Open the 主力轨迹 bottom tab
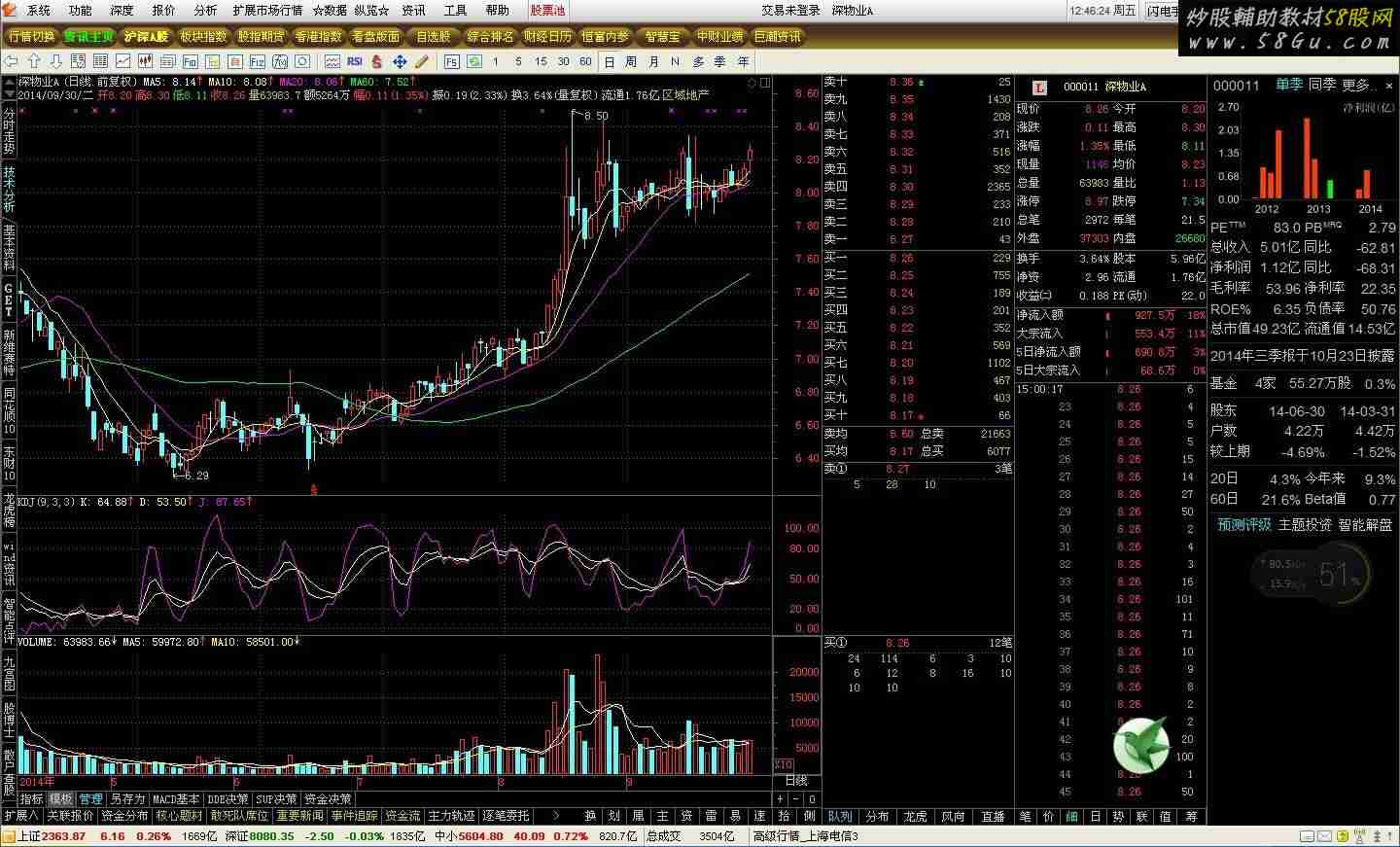Screen dimensions: 1400x847 (452, 816)
